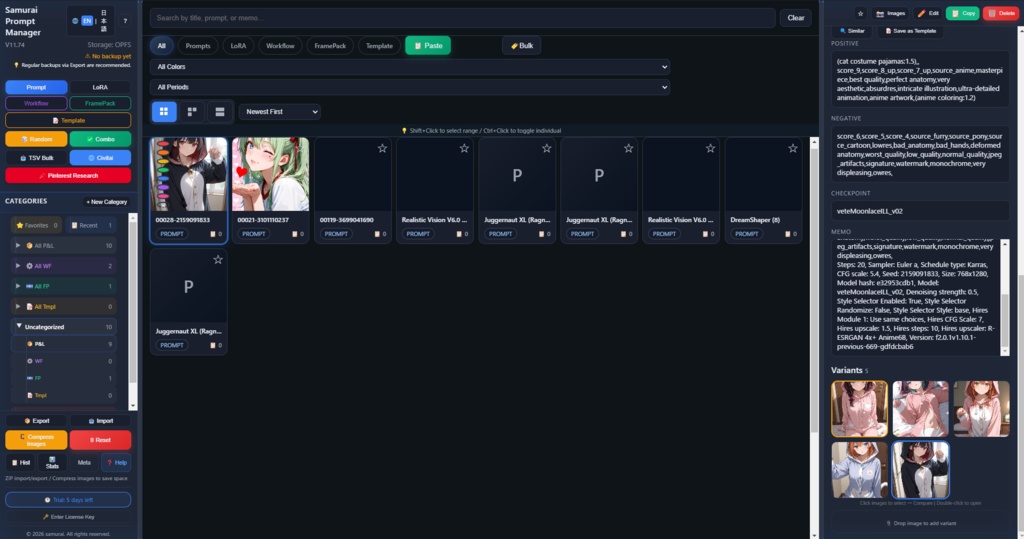Open the Hist history button

(21, 463)
